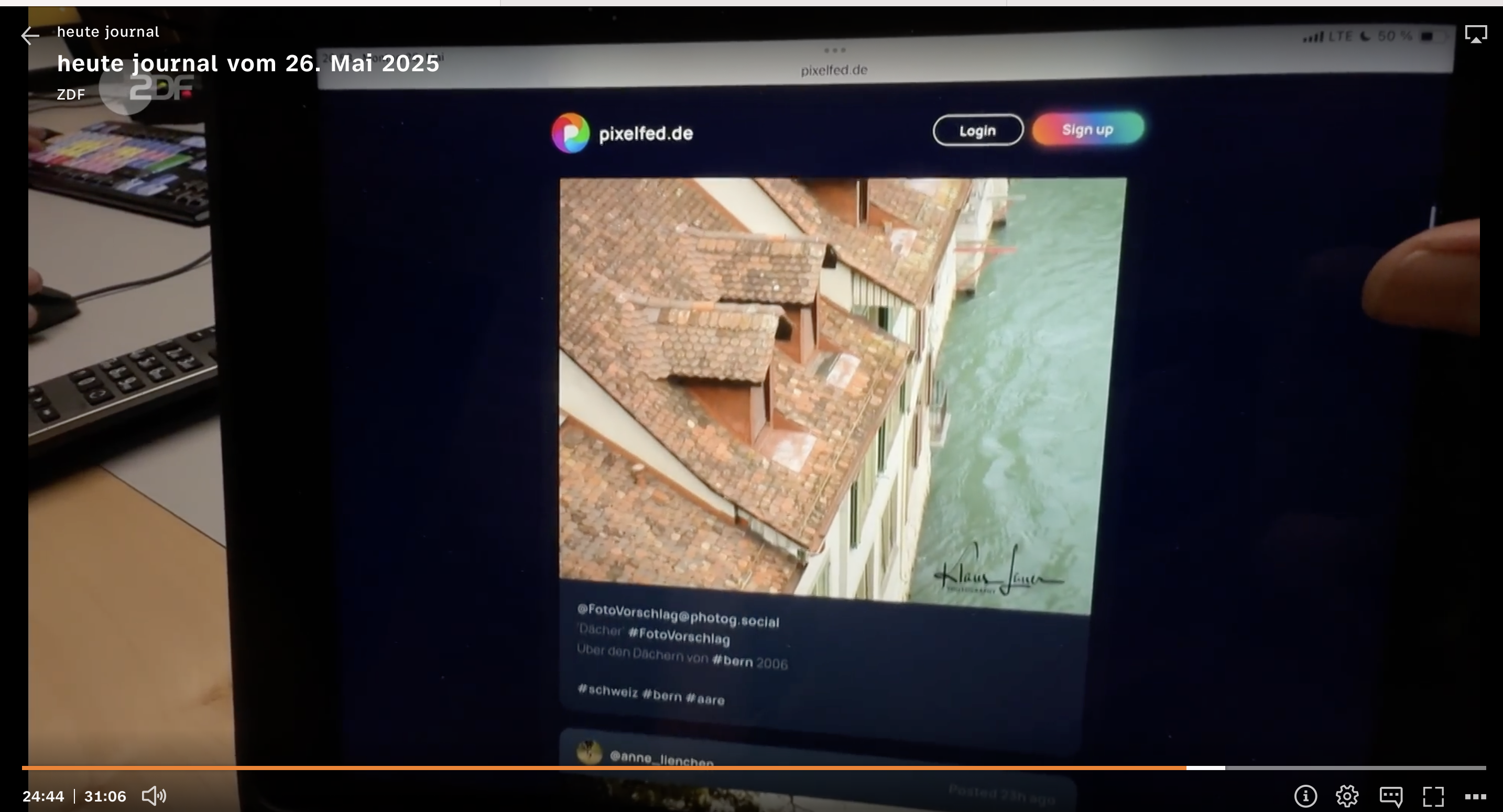Click the #FotoVorschlag hashtag
Screen dimensions: 1503x812
pyautogui.click(x=679, y=637)
